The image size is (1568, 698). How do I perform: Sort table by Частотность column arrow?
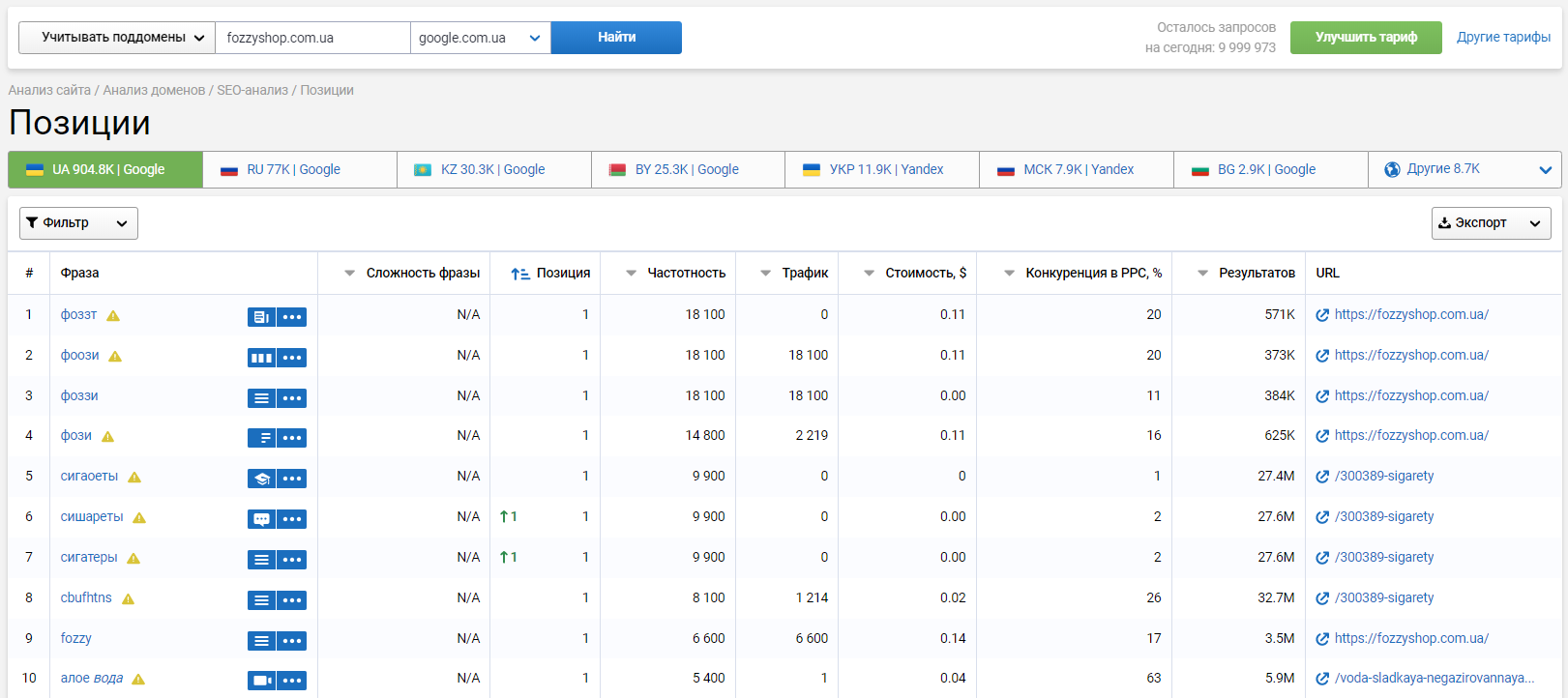[x=632, y=274]
